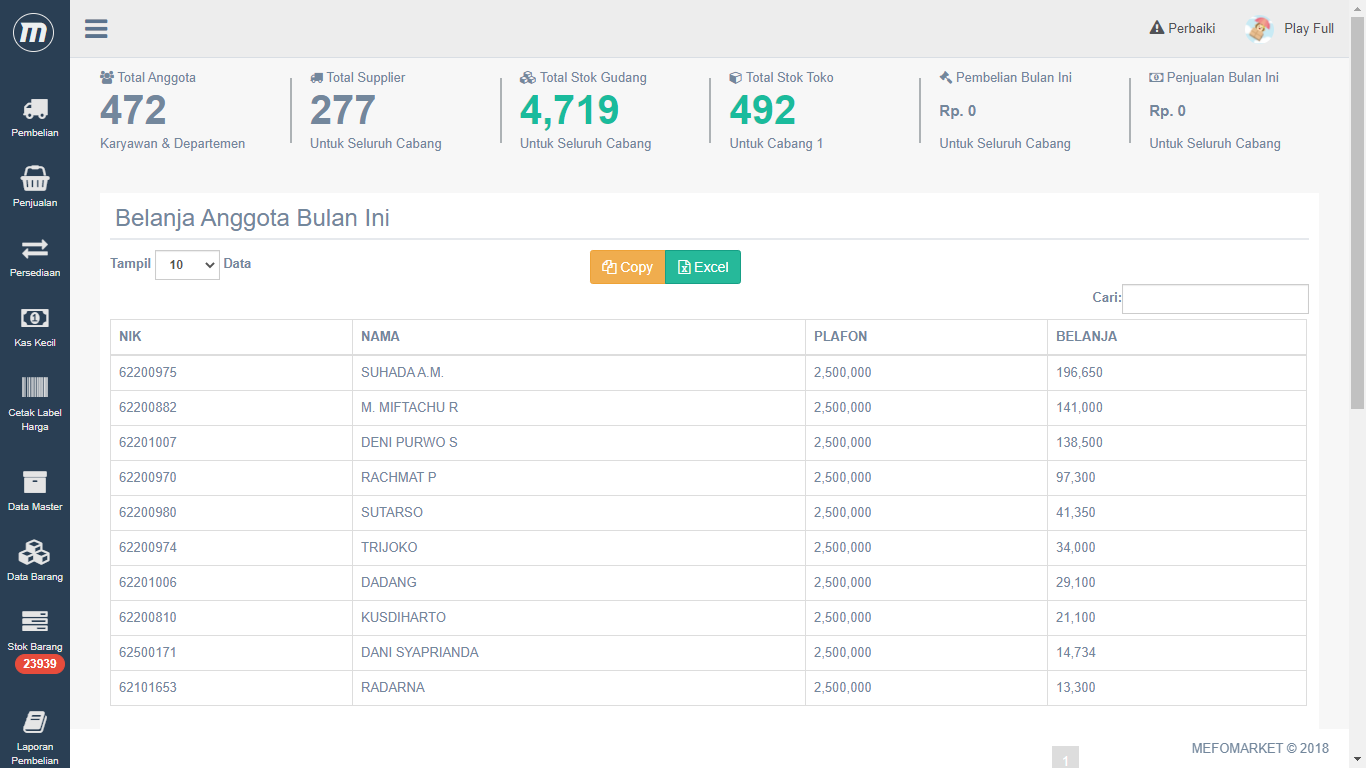Click the MefoMarket logo icon
Viewport: 1366px width, 768px height.
[34, 33]
